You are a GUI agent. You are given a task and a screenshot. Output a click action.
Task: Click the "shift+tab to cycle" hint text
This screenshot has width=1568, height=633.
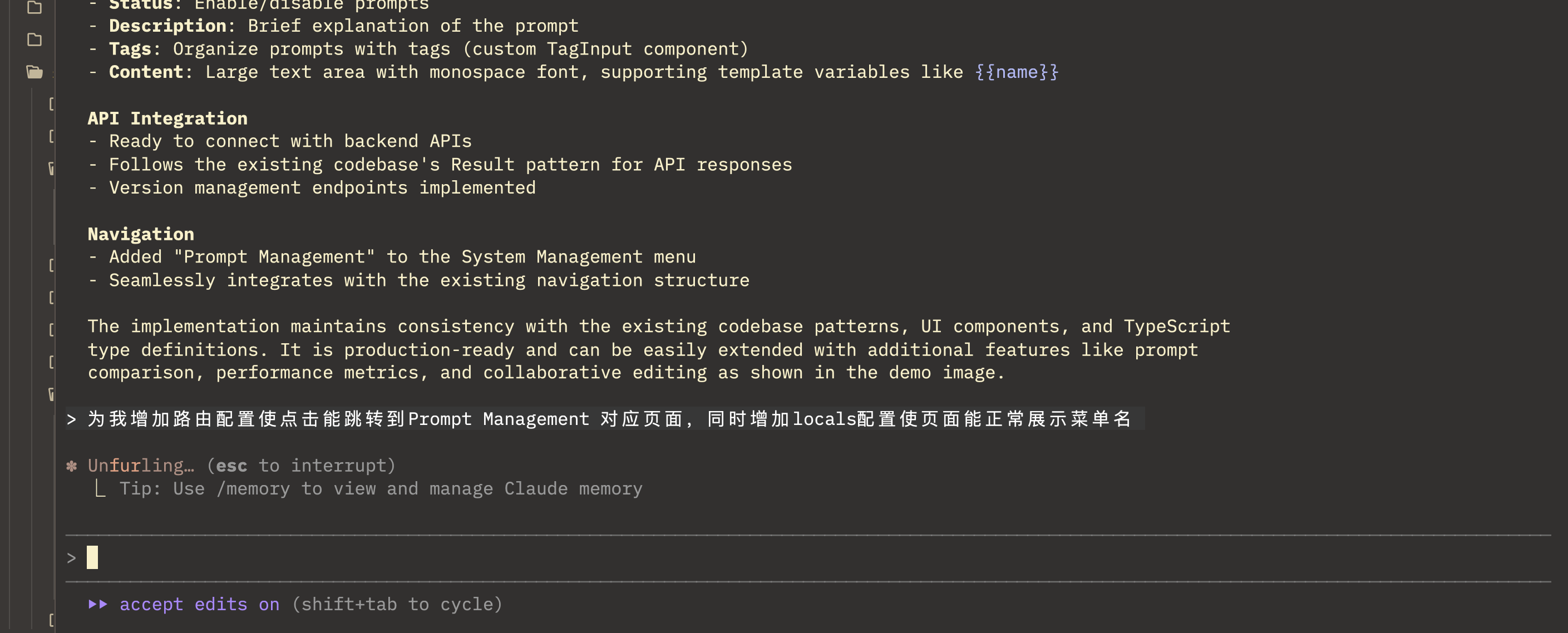click(x=397, y=604)
